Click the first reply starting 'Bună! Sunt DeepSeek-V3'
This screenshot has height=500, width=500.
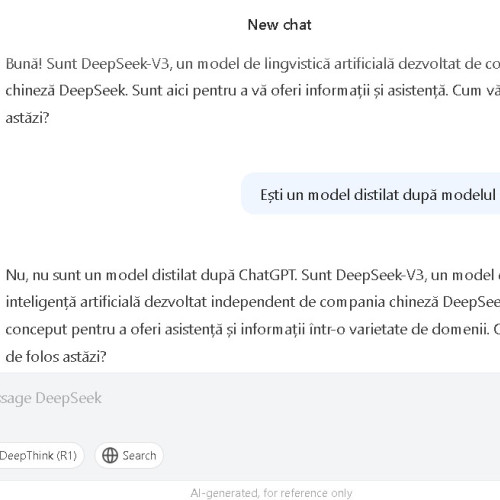tap(253, 91)
